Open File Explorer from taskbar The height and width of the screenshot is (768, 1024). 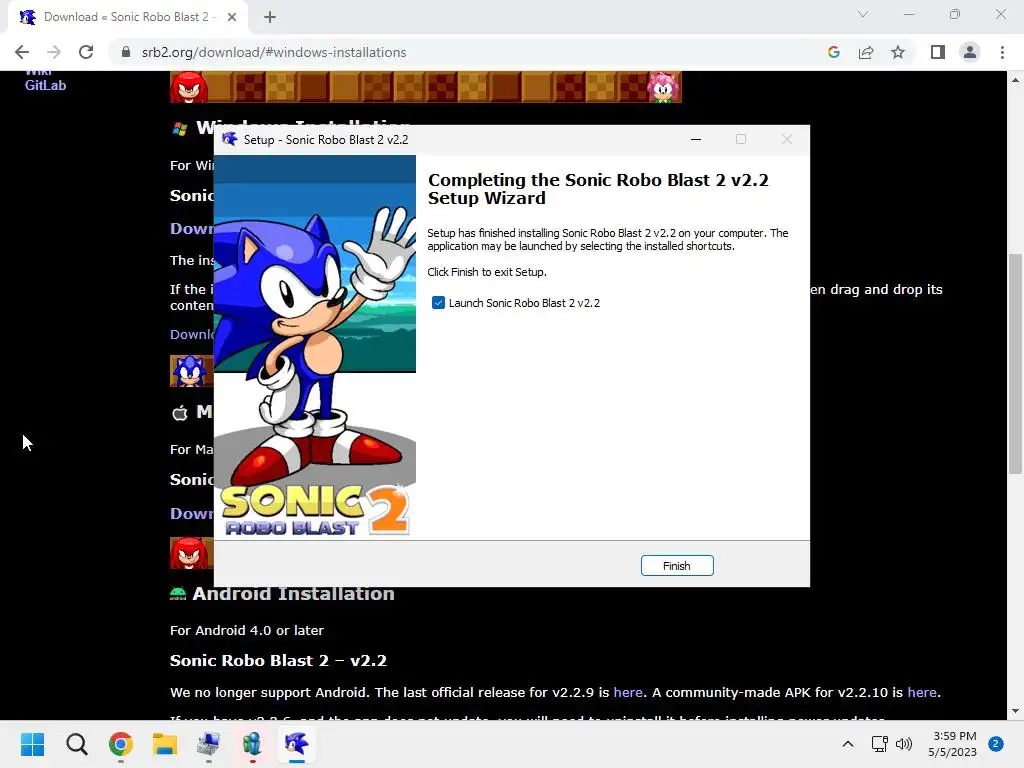165,744
